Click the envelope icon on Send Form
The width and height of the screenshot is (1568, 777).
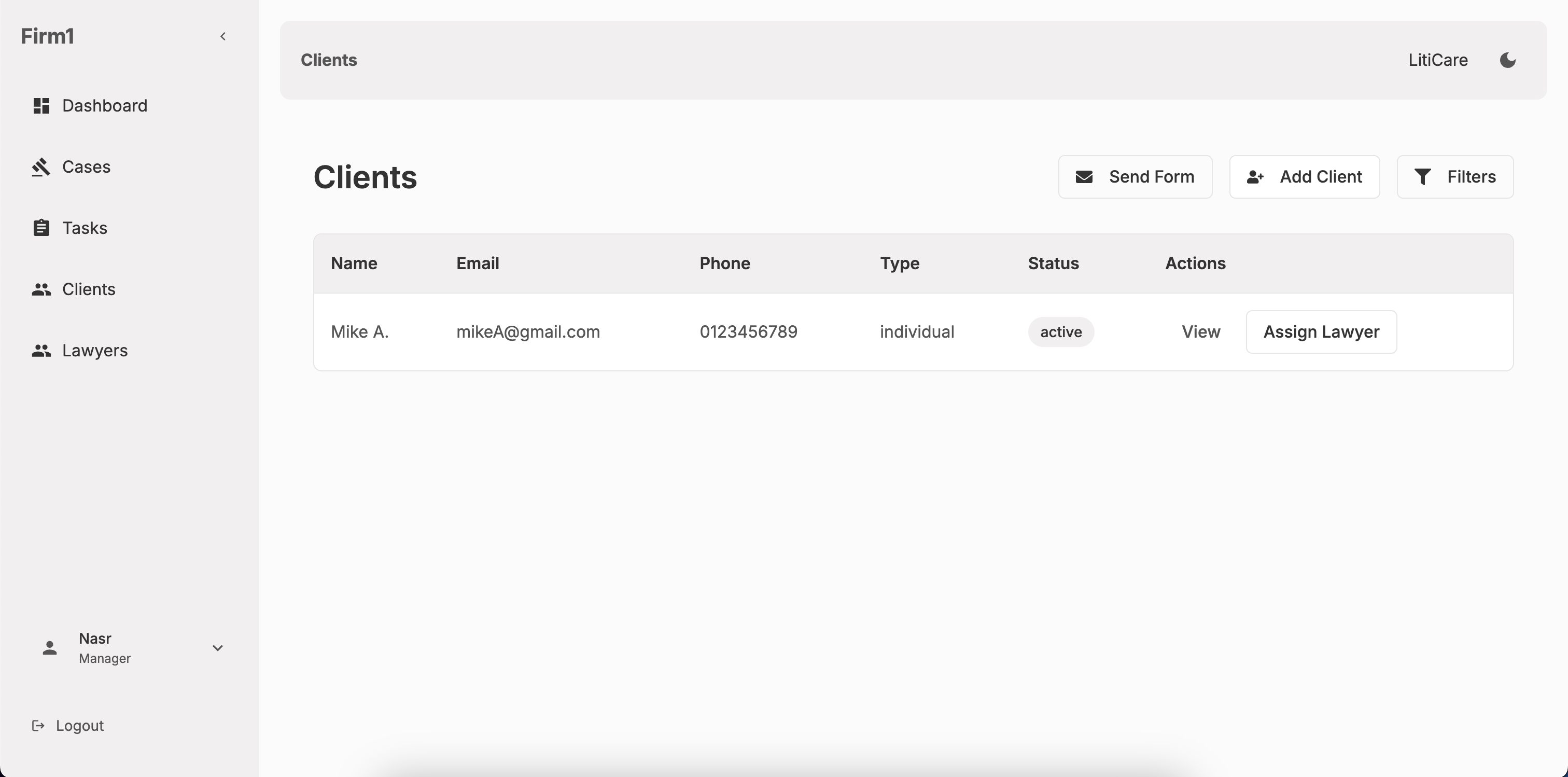1084,176
